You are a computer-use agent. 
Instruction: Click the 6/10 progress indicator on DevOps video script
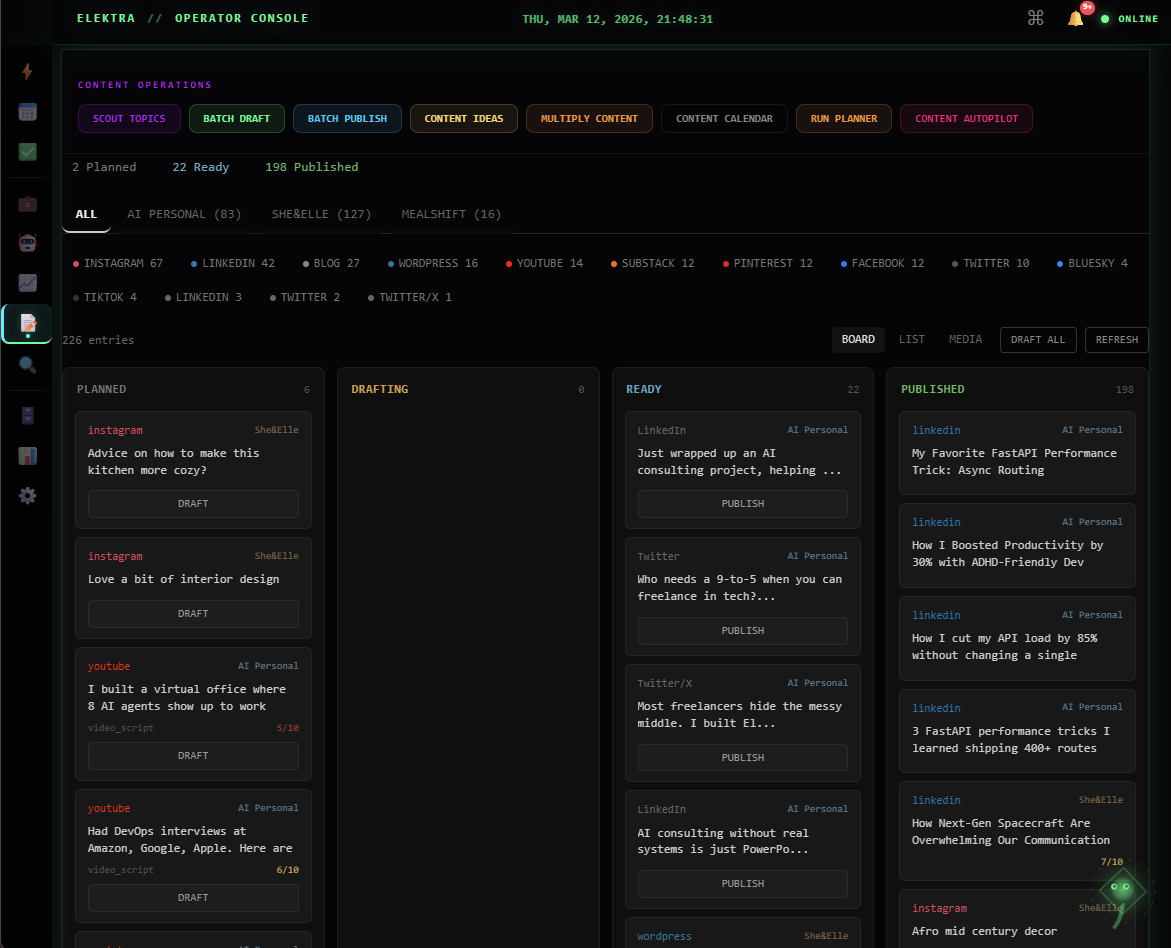[286, 870]
